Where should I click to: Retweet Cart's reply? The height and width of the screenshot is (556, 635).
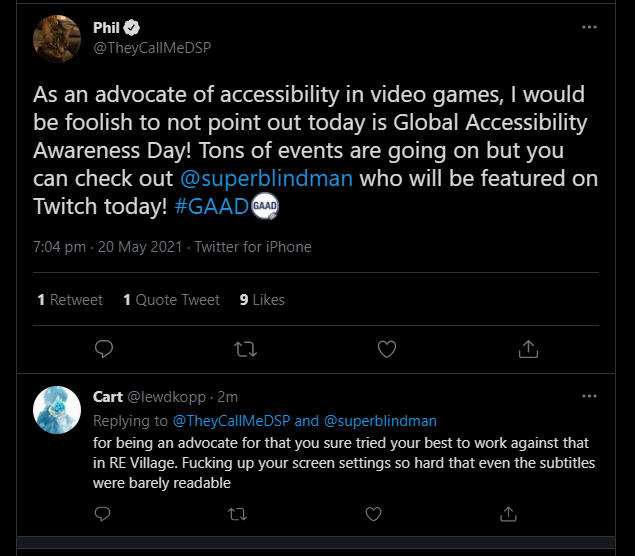point(237,514)
